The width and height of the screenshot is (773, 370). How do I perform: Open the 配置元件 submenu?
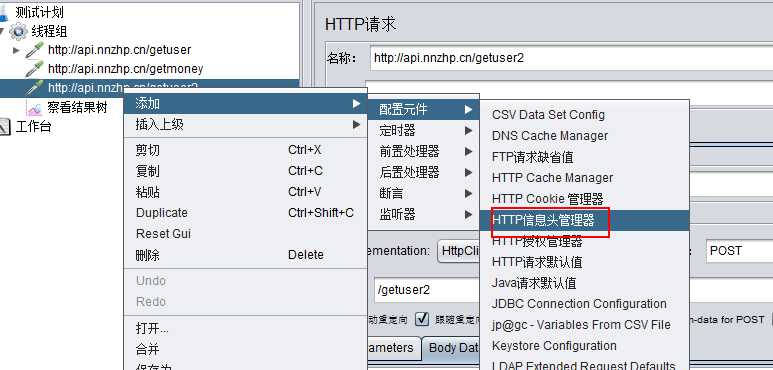(423, 109)
